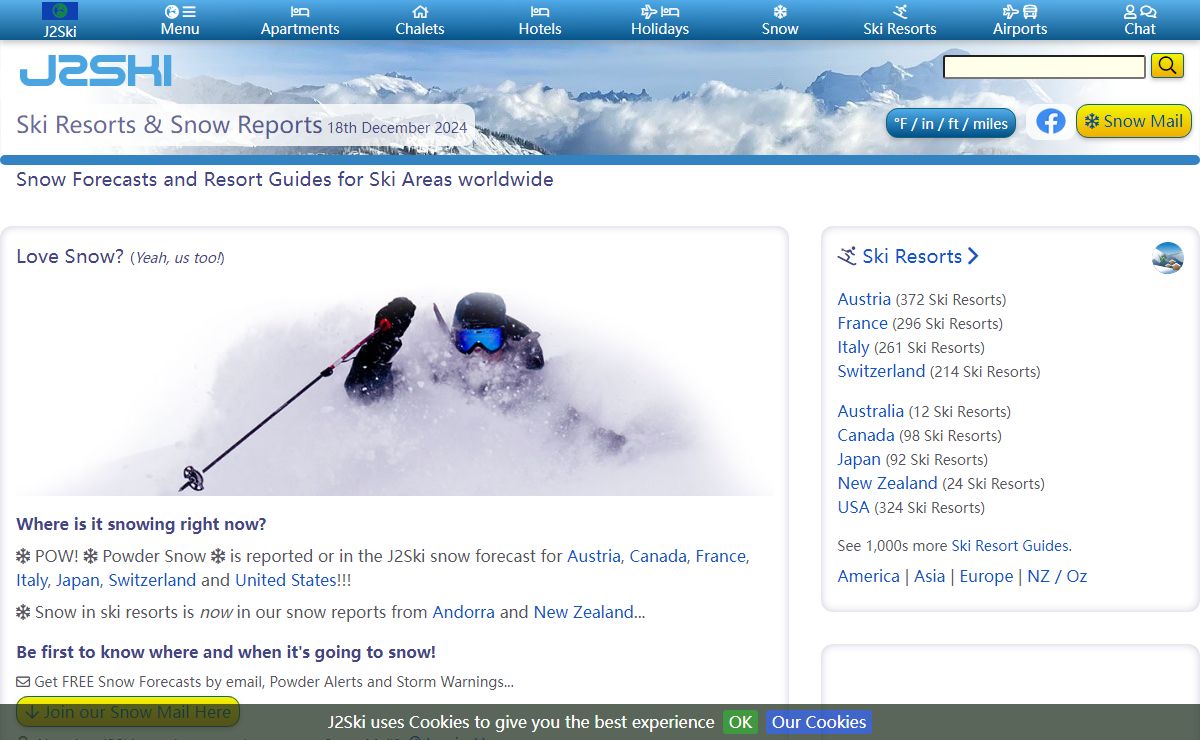1200x740 pixels.
Task: Open Airports plane and bus icon
Action: point(1020,12)
